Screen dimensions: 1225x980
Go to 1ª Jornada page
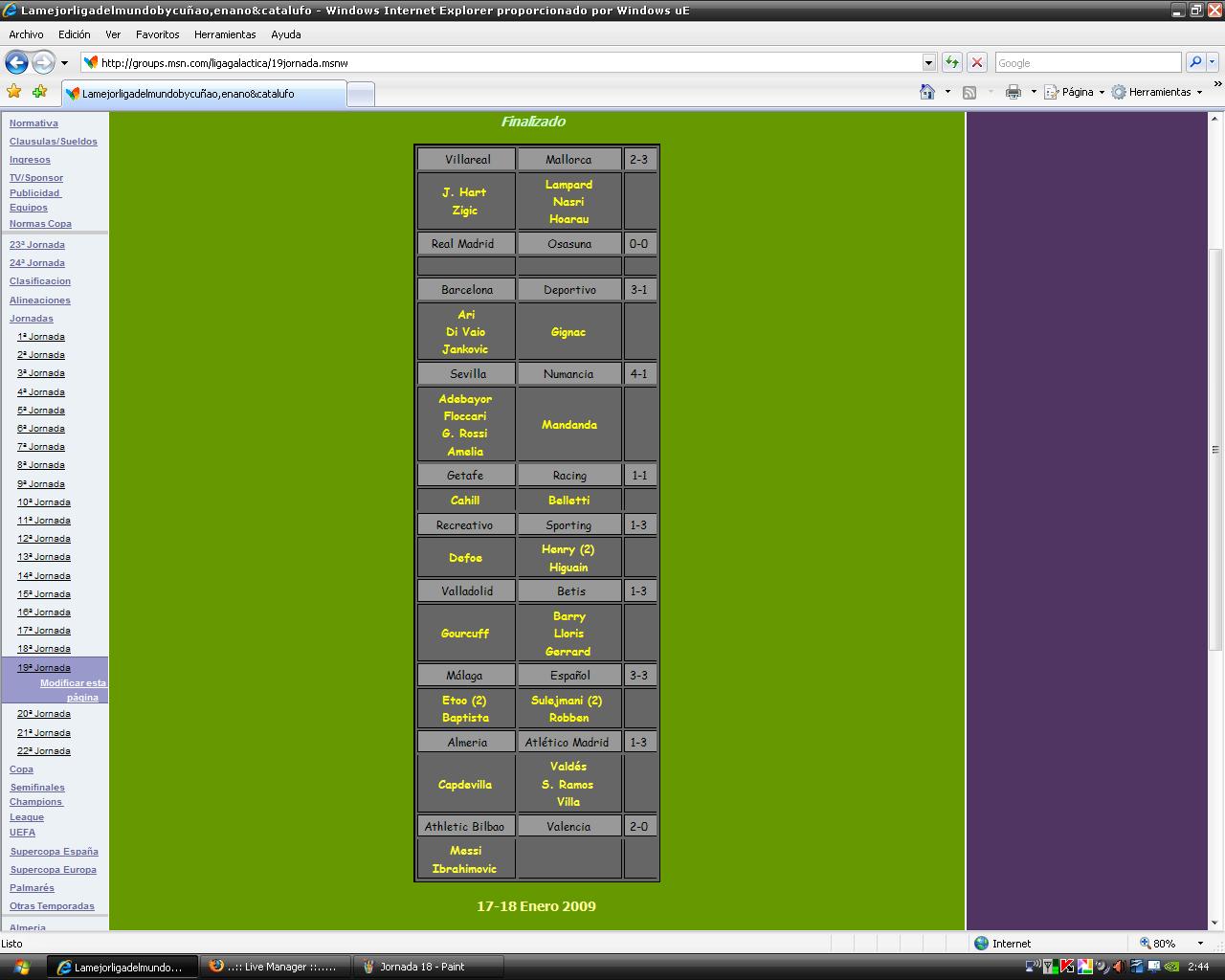coord(41,337)
